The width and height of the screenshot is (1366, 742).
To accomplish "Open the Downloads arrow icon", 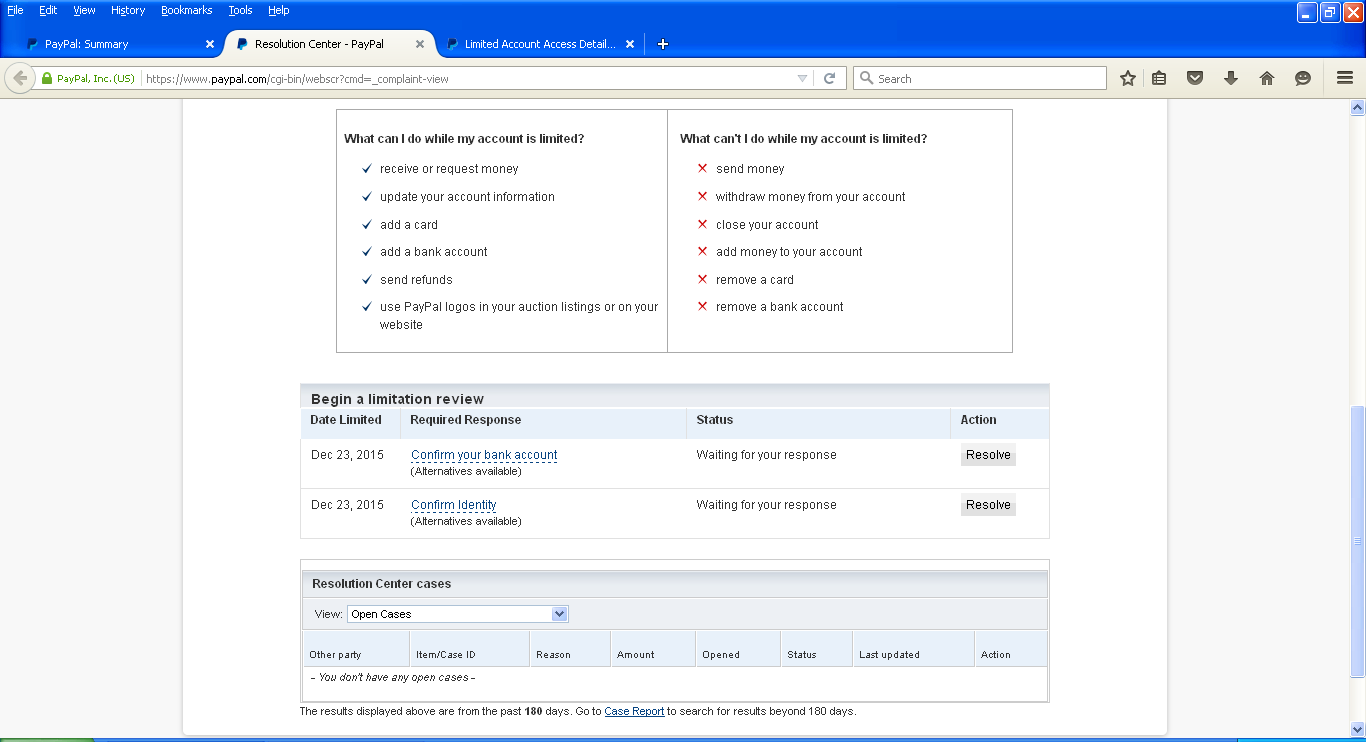I will (x=1231, y=78).
